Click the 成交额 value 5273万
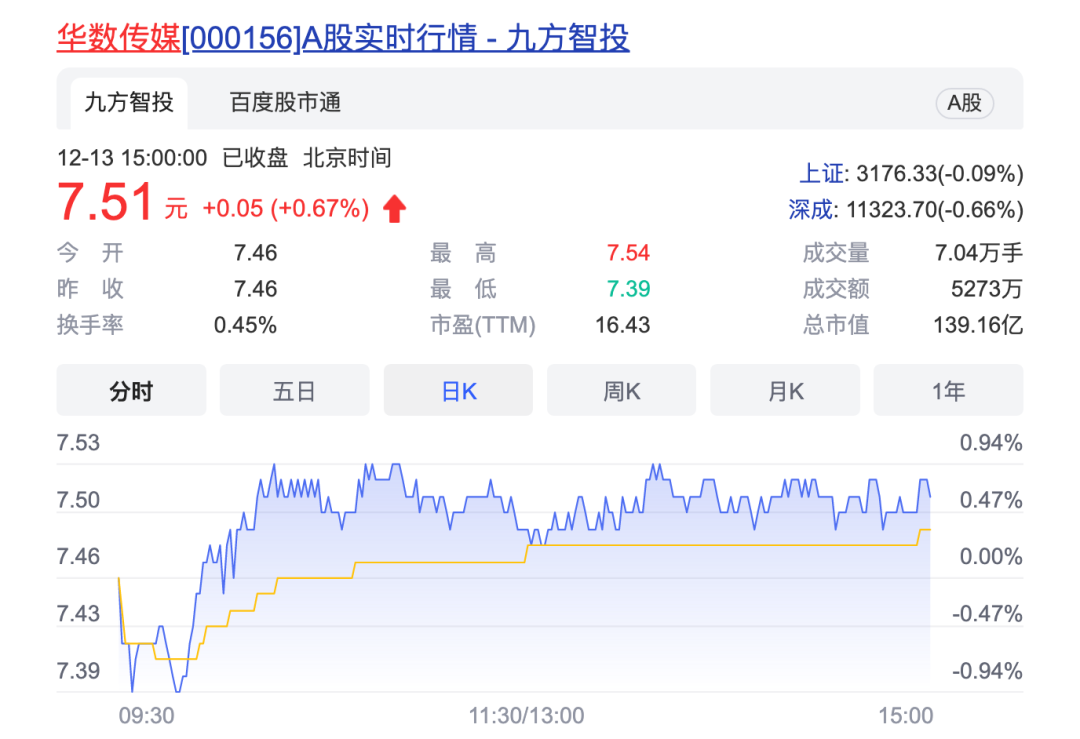1080x739 pixels. click(987, 289)
